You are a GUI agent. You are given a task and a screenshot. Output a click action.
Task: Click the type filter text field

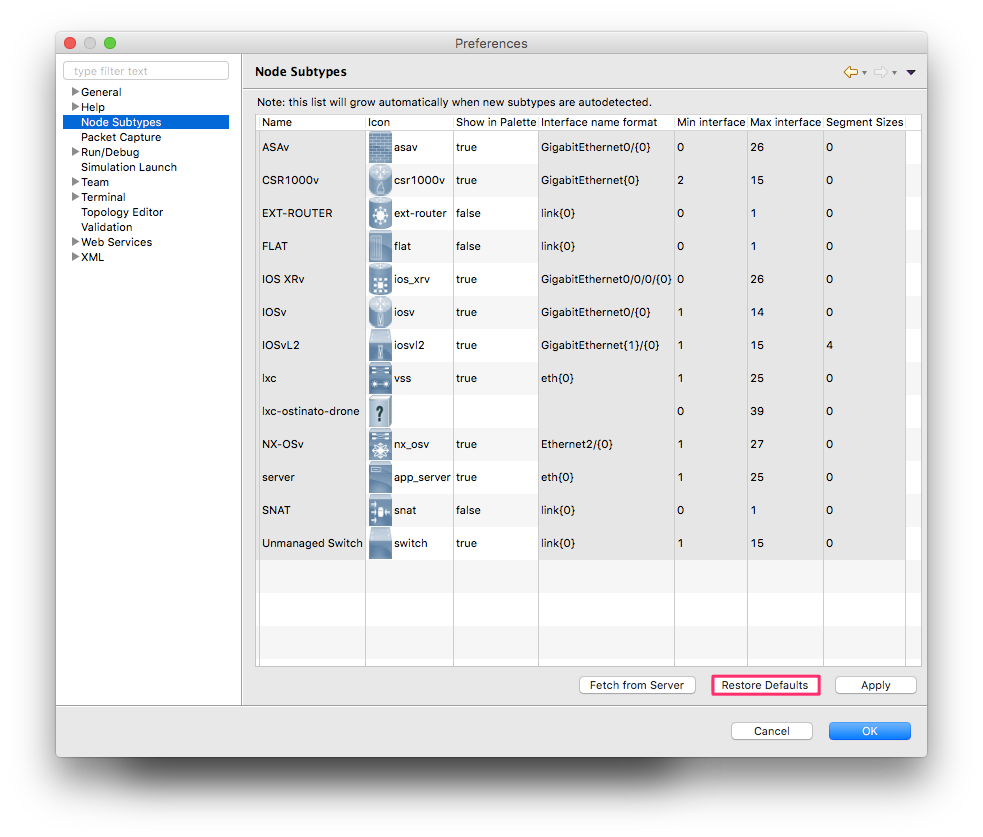click(146, 71)
